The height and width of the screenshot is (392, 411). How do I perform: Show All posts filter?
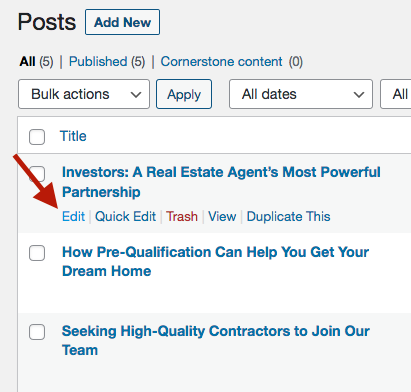pos(27,62)
